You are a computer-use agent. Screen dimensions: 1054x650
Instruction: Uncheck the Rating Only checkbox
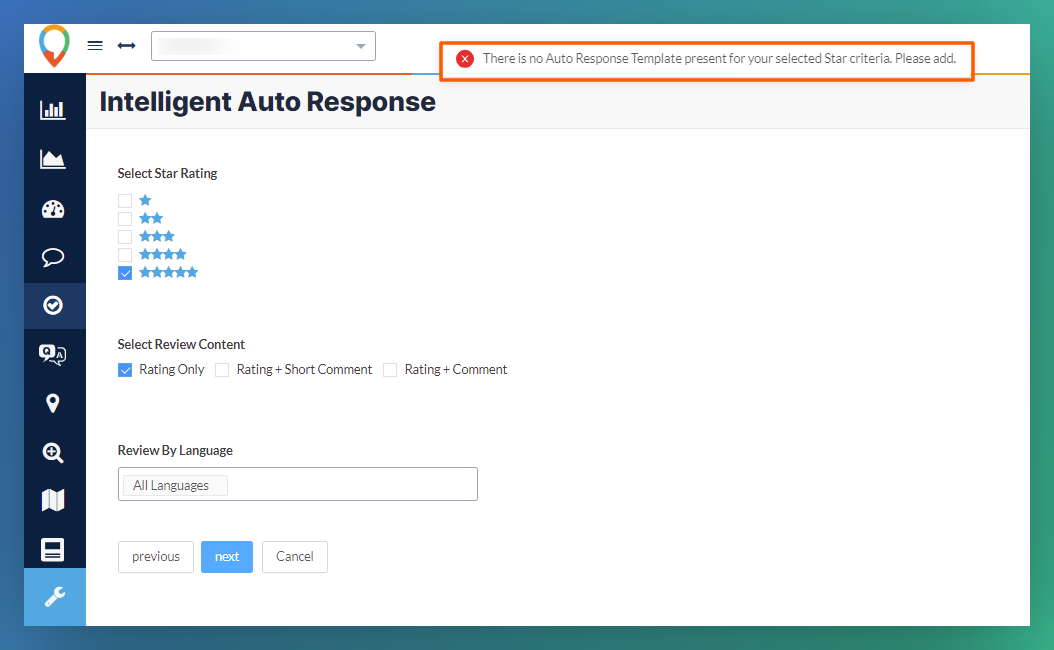[125, 370]
